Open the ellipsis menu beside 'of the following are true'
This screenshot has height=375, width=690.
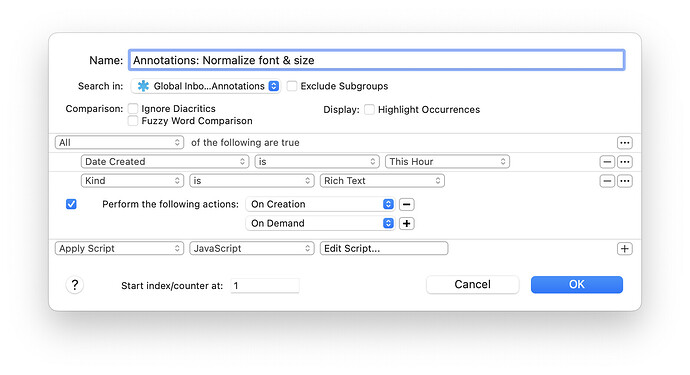click(625, 143)
